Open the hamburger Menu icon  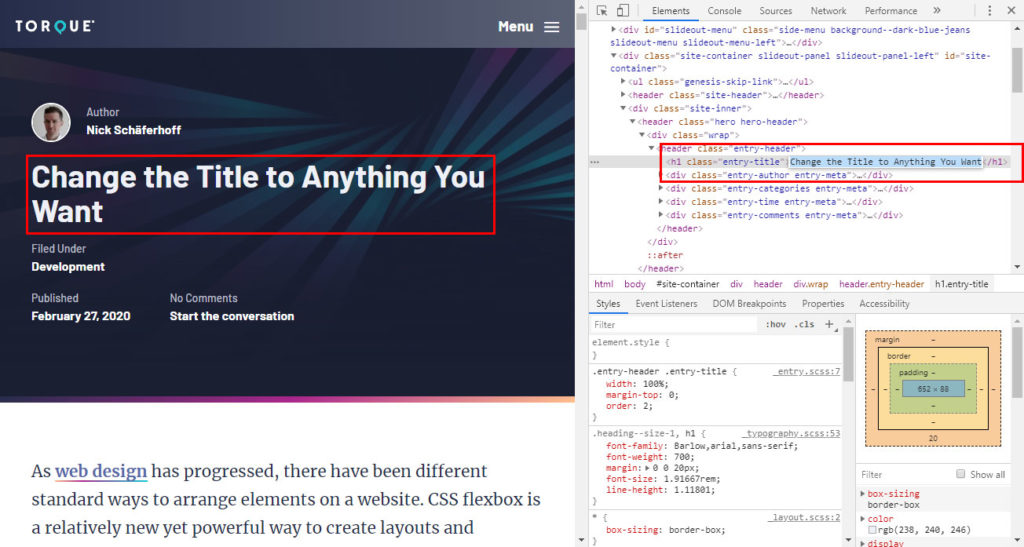click(x=552, y=27)
